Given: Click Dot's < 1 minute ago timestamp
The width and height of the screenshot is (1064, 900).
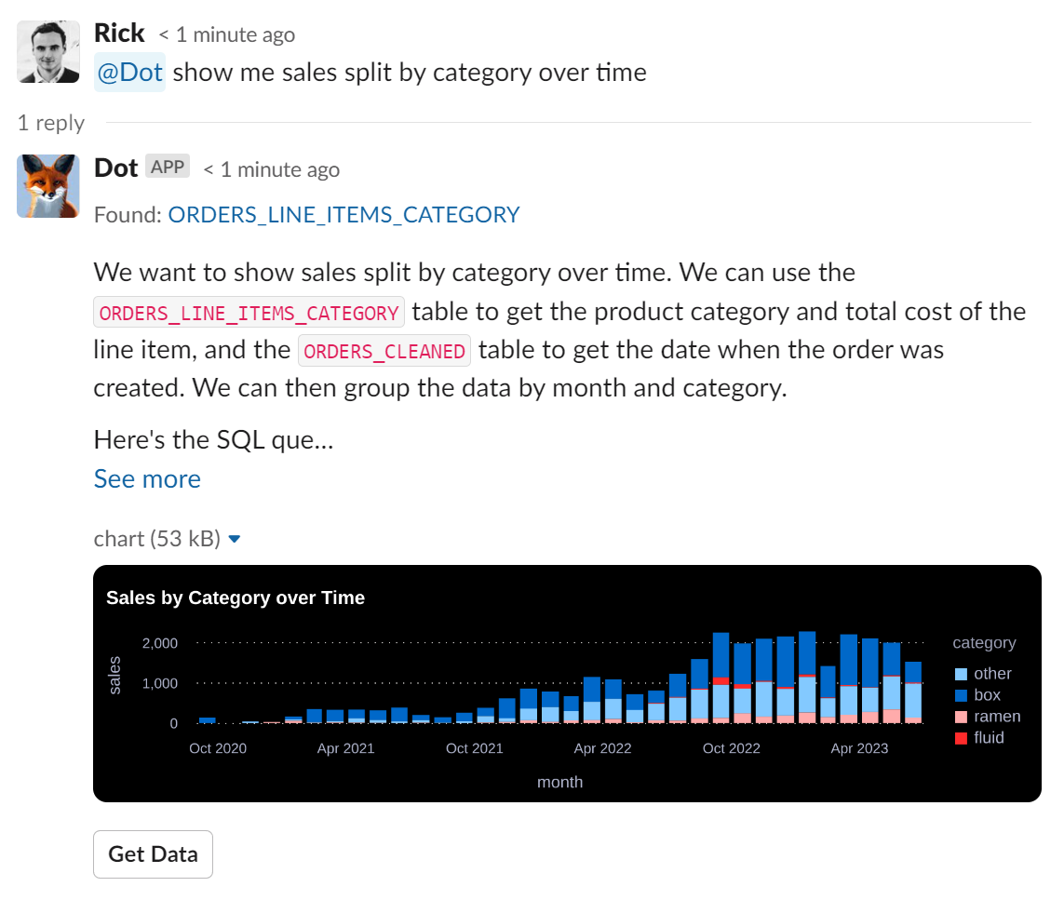Looking at the screenshot, I should click(x=271, y=170).
